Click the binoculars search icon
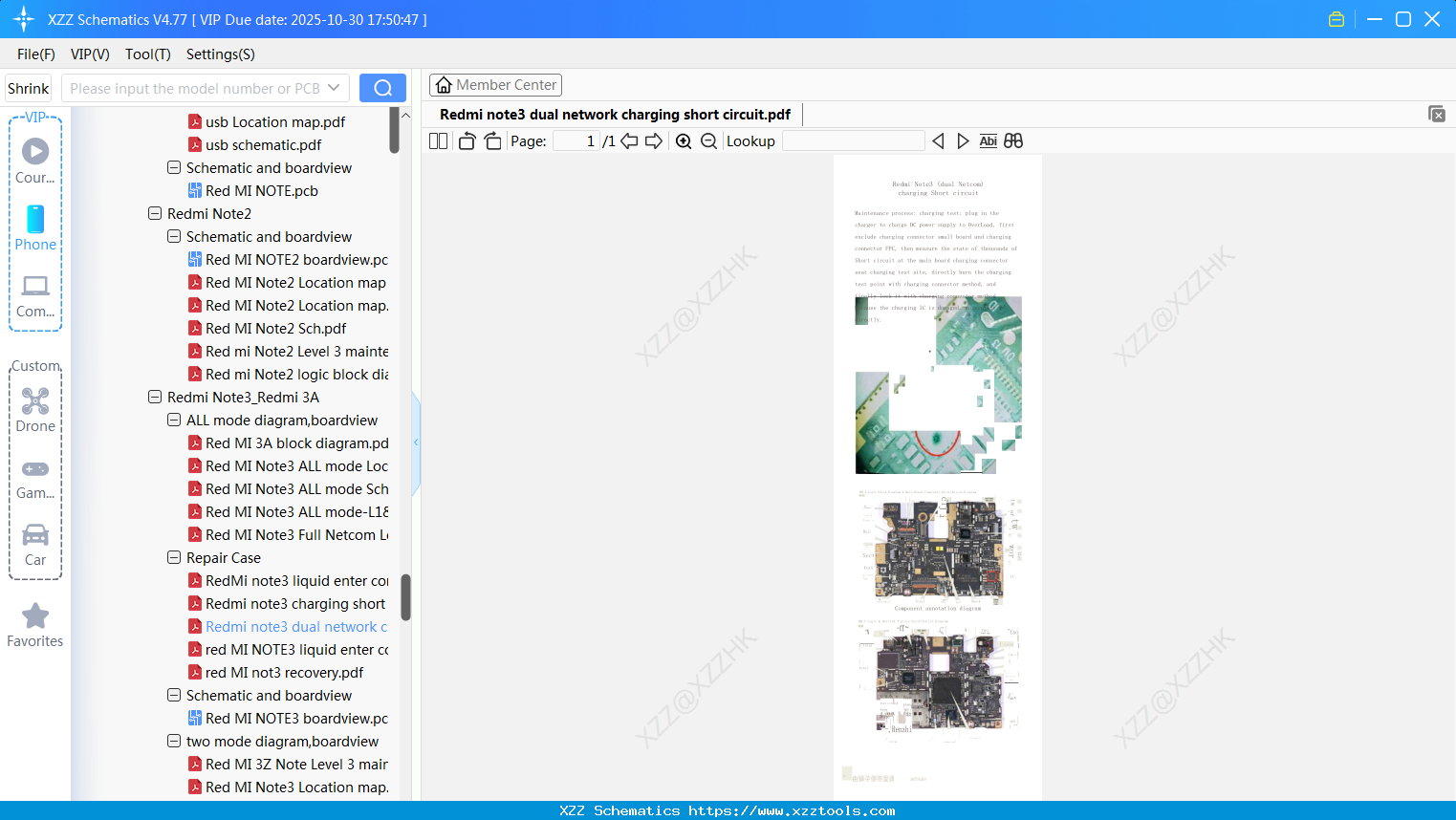The width and height of the screenshot is (1456, 820). coord(1013,141)
